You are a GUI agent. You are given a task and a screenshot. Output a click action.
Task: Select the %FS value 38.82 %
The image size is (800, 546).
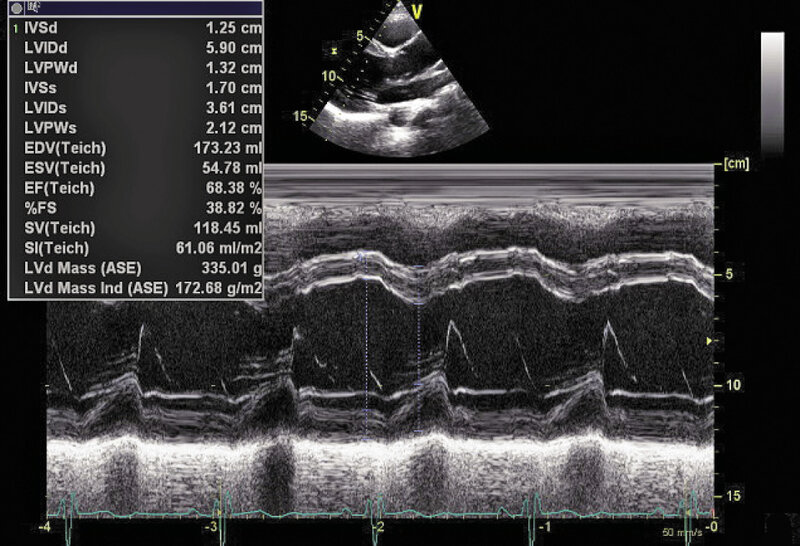(x=234, y=208)
